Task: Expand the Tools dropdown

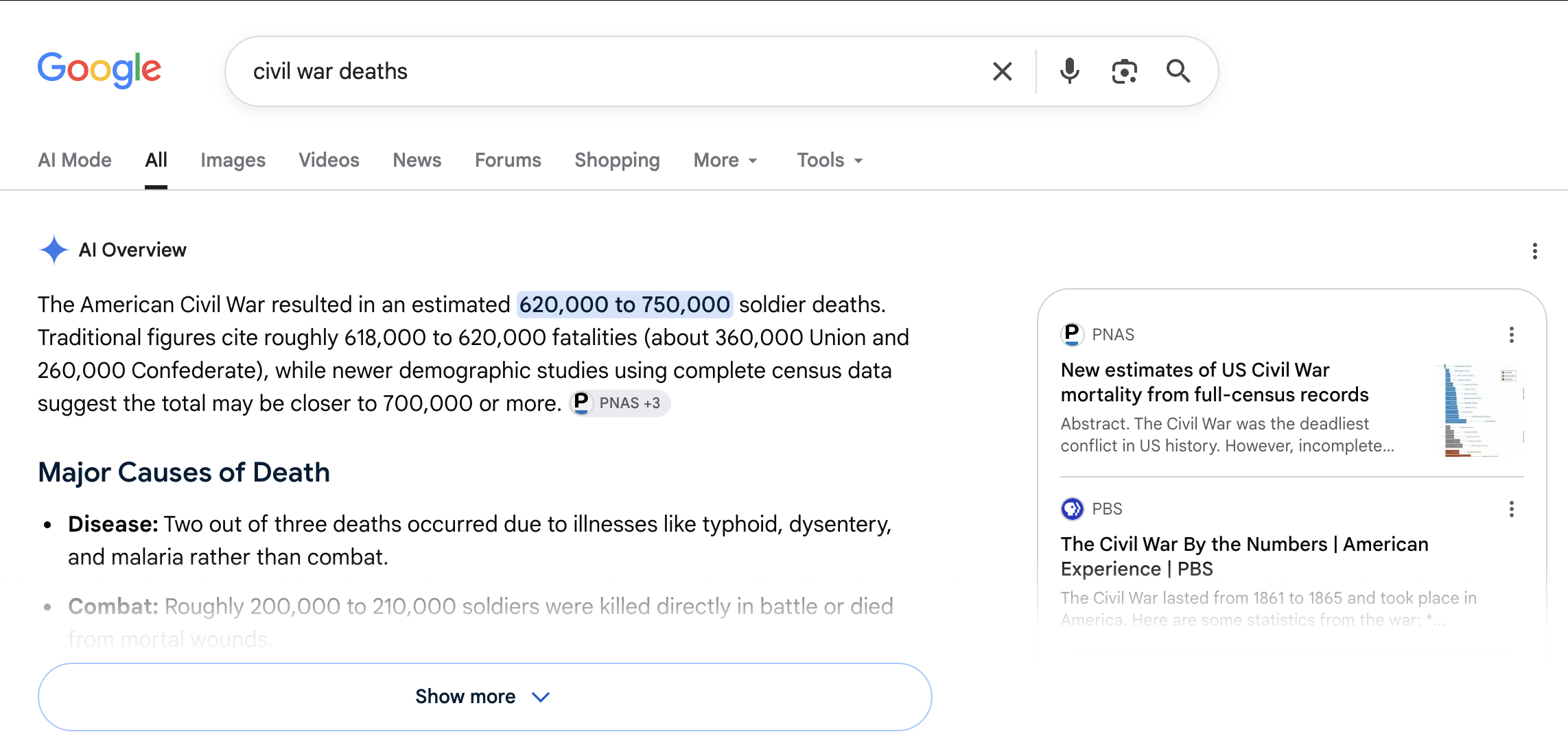Action: click(830, 160)
